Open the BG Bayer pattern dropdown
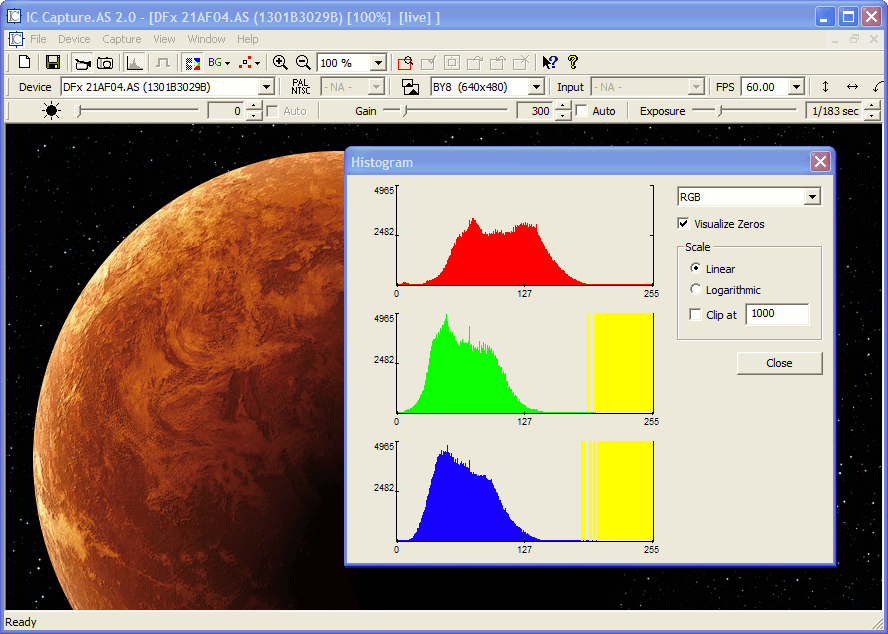888x634 pixels. (x=219, y=63)
